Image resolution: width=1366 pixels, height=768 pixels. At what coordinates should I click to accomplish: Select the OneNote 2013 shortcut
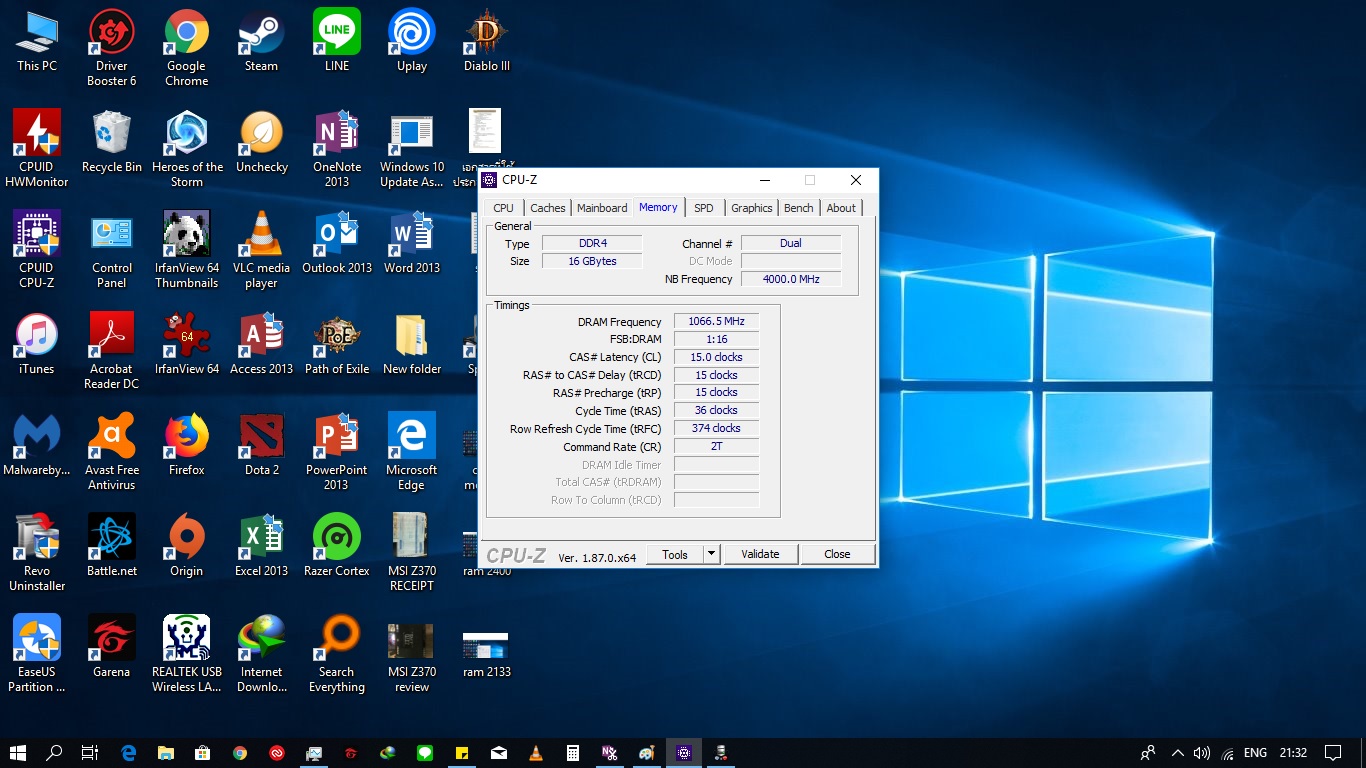pyautogui.click(x=337, y=149)
